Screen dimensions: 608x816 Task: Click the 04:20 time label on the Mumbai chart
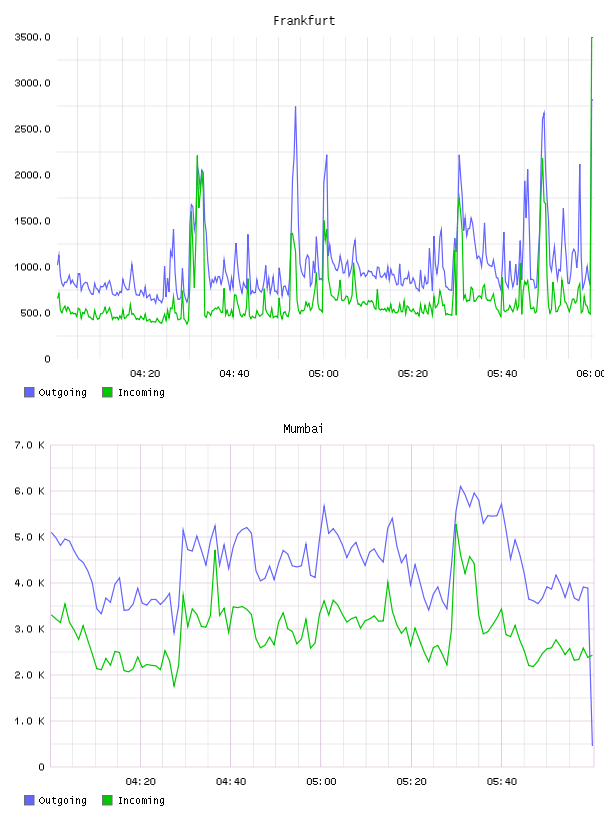(x=141, y=781)
